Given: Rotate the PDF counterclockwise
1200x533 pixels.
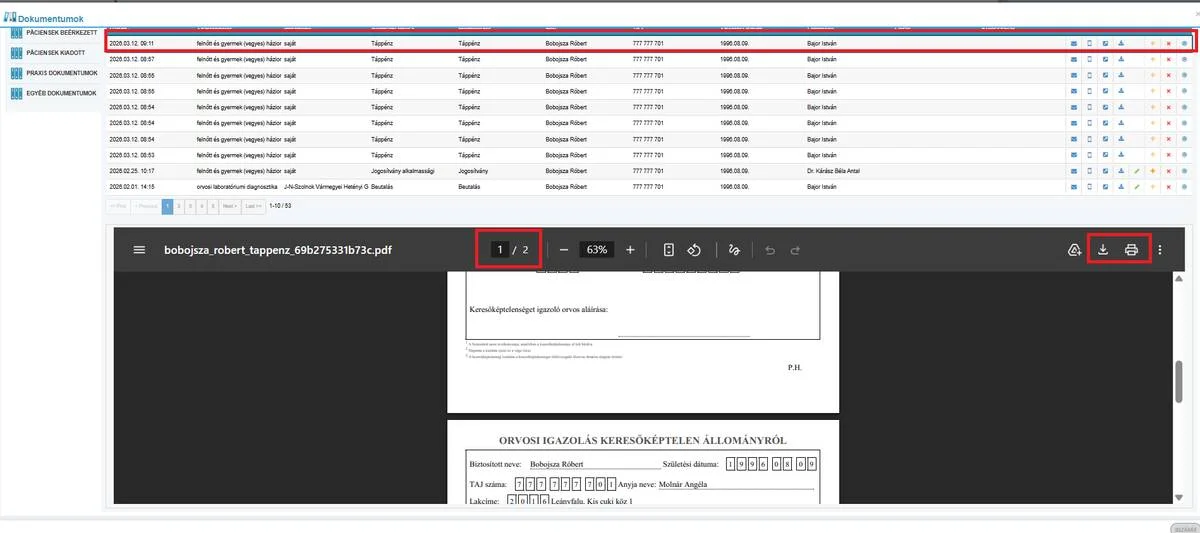Looking at the screenshot, I should (x=694, y=250).
